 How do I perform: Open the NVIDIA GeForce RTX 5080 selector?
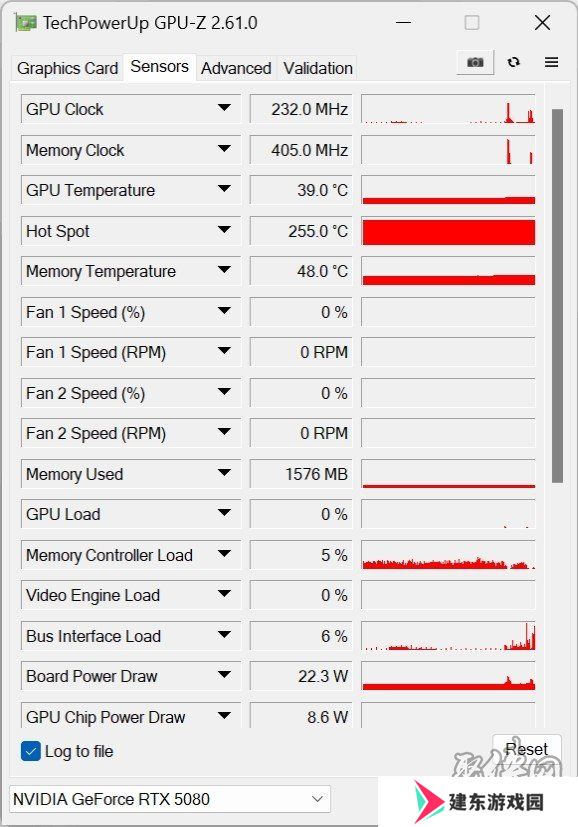tap(170, 799)
